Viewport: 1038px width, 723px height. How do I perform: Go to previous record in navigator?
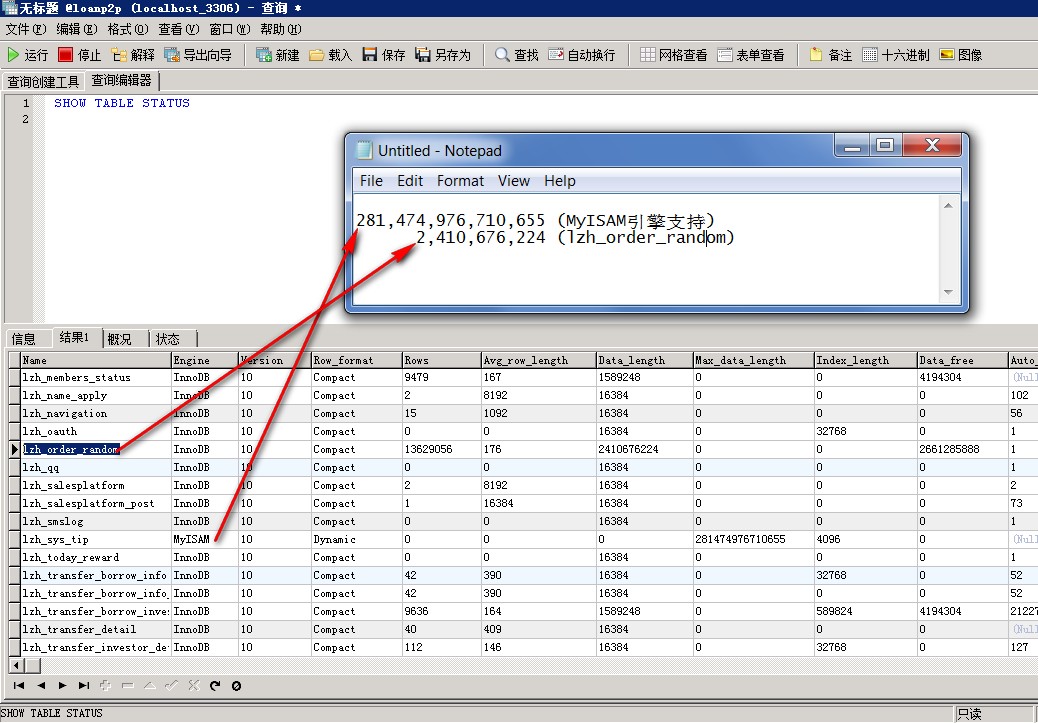tap(41, 685)
